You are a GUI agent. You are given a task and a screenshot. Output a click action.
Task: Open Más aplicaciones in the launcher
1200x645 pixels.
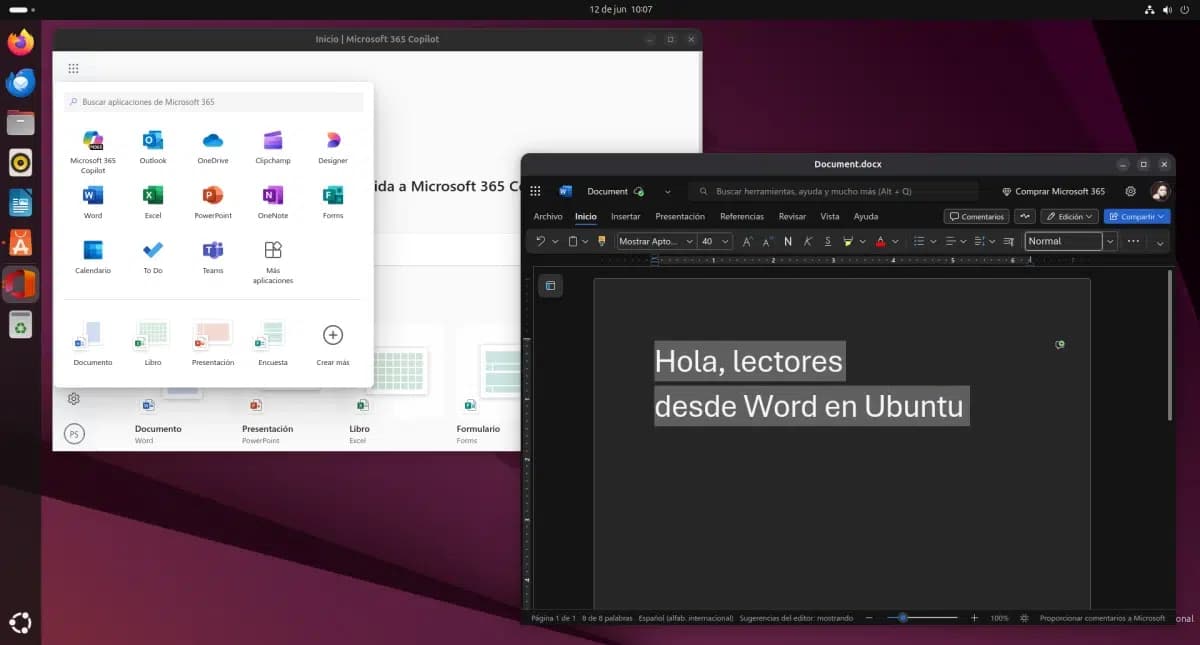point(273,262)
